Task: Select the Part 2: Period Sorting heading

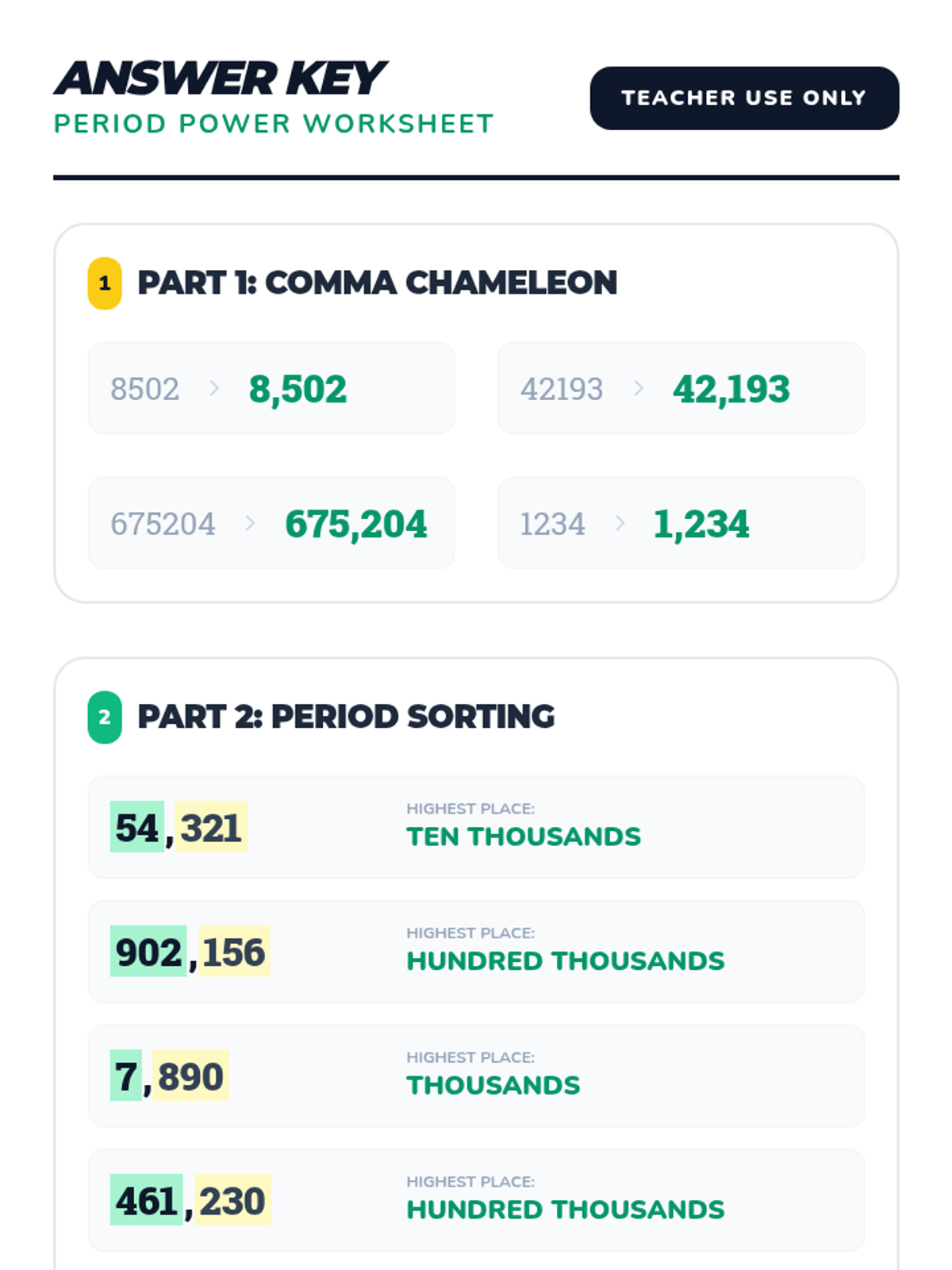Action: click(346, 717)
